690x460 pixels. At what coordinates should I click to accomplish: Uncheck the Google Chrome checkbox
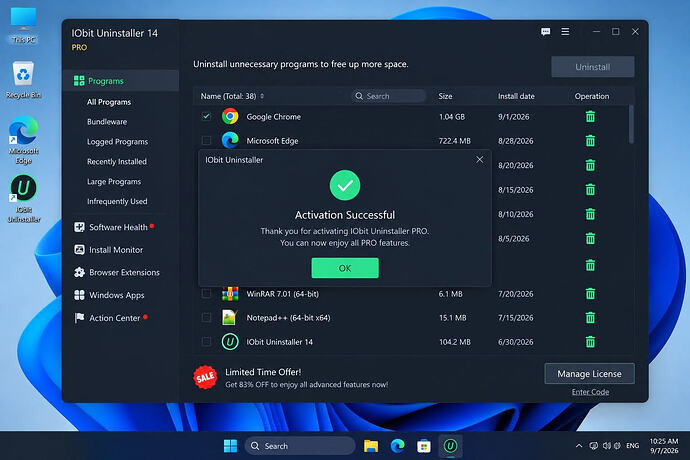206,117
